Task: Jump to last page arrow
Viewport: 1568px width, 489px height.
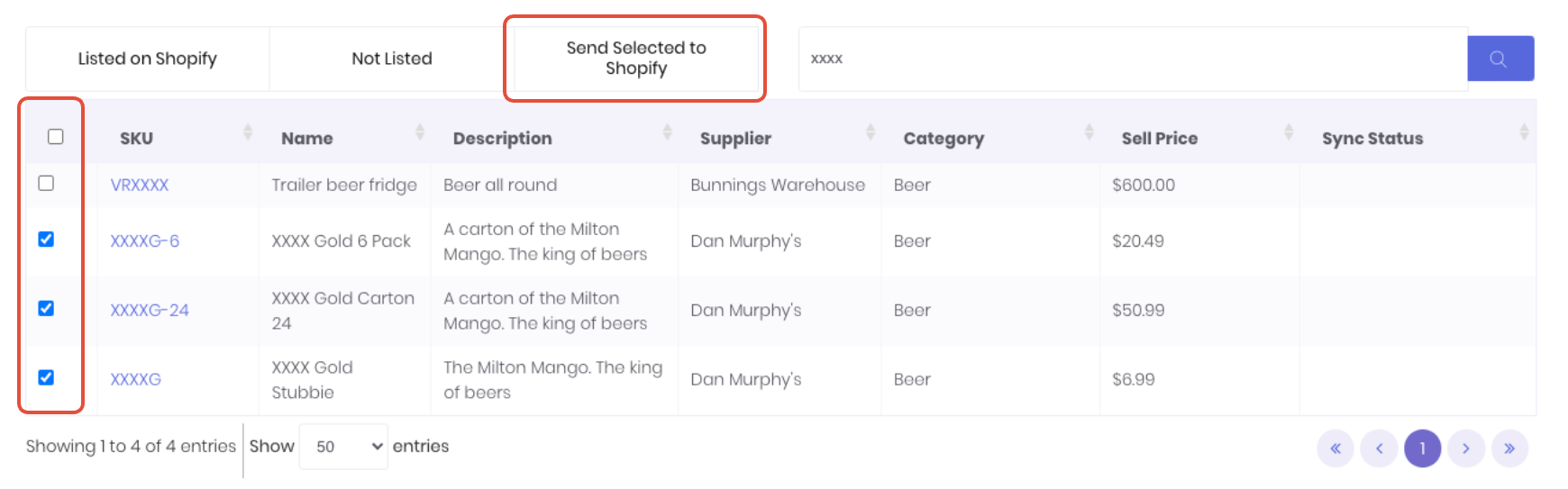Action: pyautogui.click(x=1509, y=448)
